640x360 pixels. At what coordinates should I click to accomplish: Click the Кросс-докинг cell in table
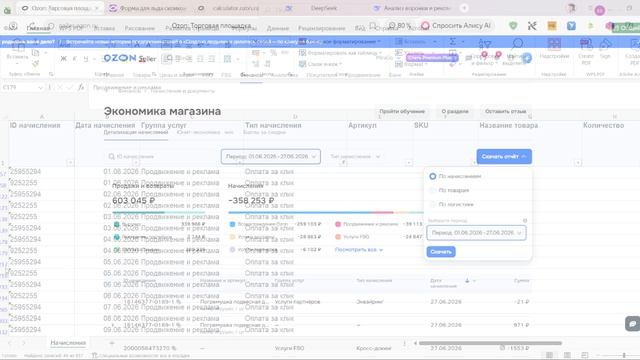[x=373, y=349]
